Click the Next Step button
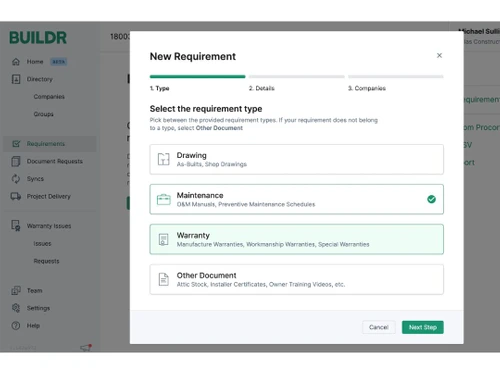 coord(423,327)
